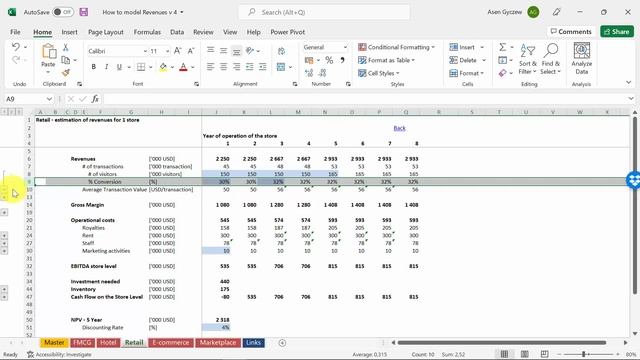This screenshot has height=360, width=640.
Task: Click the Back hyperlink in the sheet
Action: 399,128
